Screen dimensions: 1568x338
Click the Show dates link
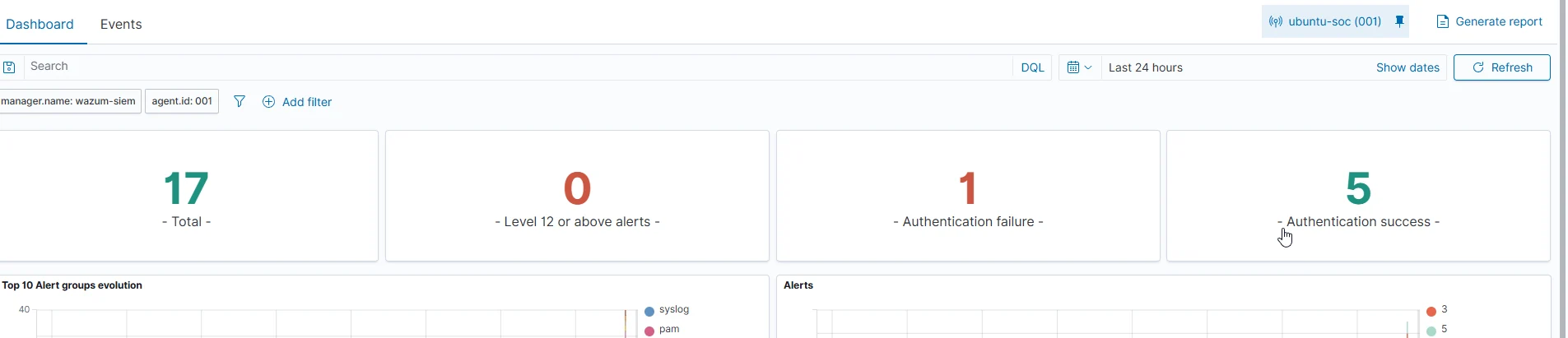click(1407, 67)
